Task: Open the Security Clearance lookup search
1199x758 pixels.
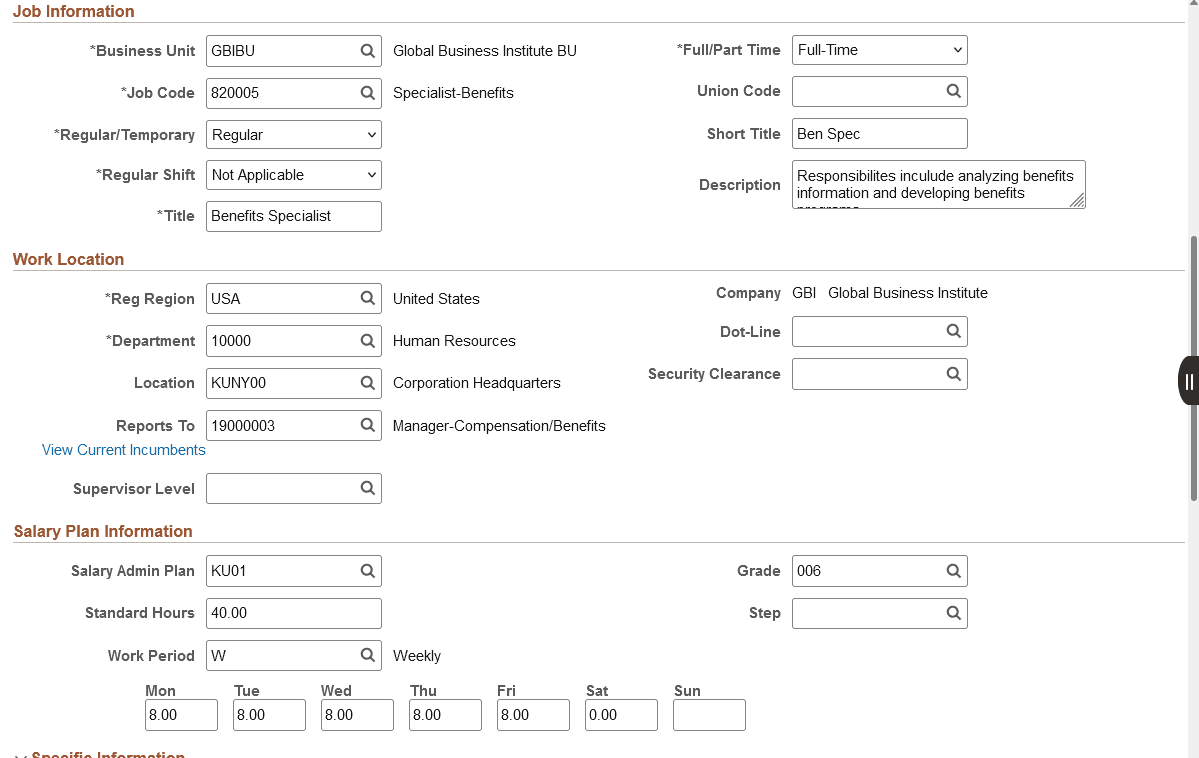Action: (x=953, y=373)
